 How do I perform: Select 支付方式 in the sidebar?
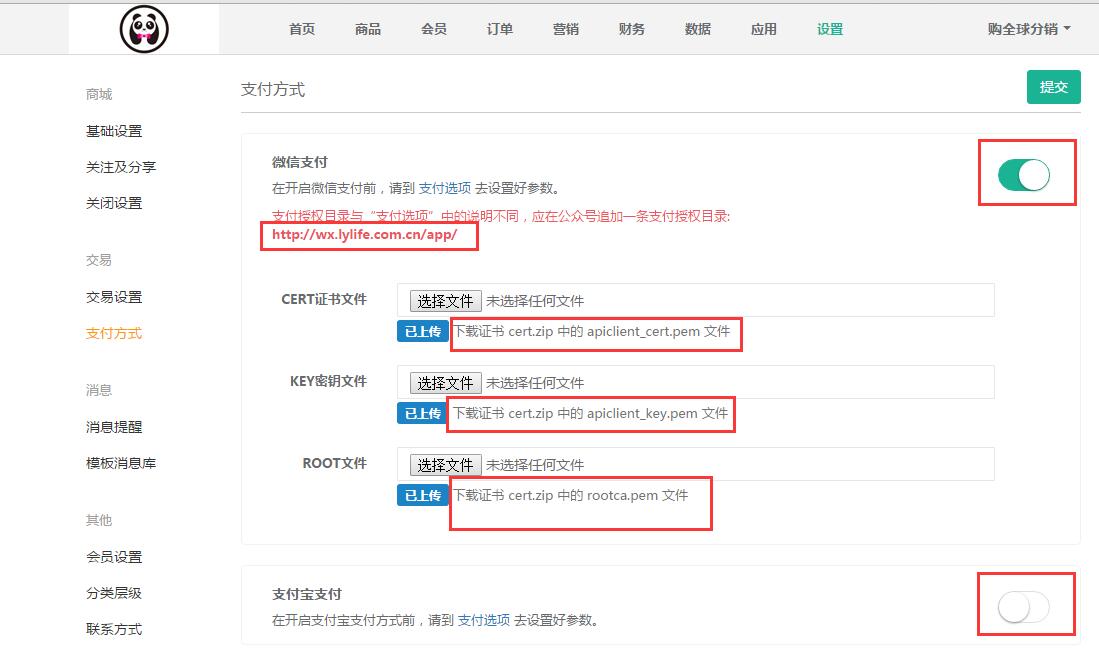pyautogui.click(x=114, y=334)
